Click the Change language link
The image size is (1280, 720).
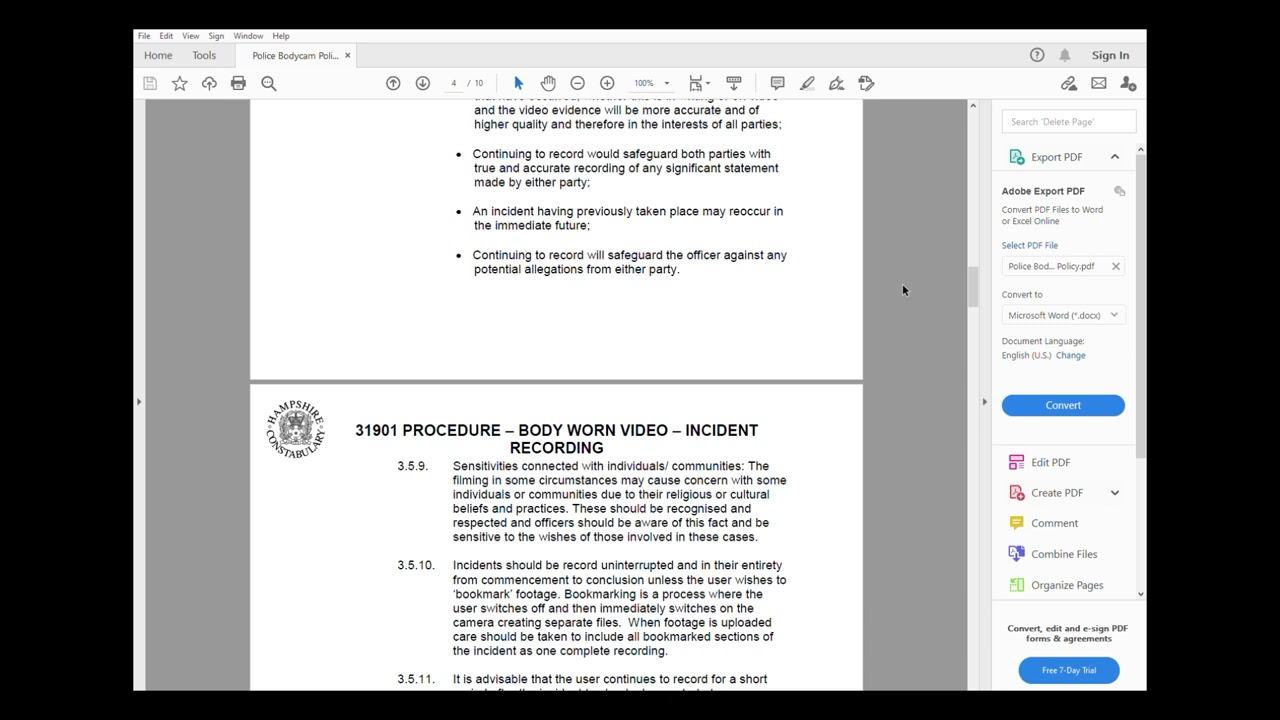(x=1070, y=355)
